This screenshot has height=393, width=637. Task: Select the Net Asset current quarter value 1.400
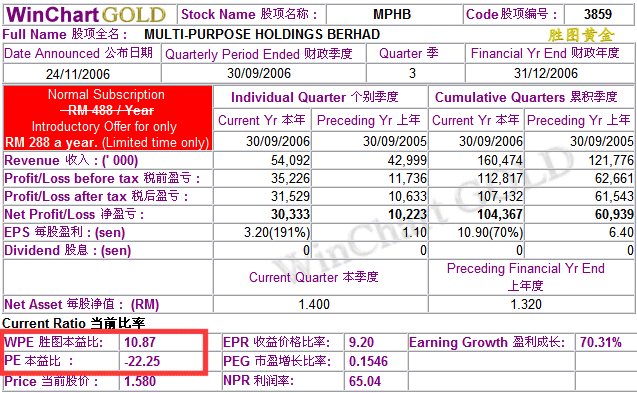[314, 304]
